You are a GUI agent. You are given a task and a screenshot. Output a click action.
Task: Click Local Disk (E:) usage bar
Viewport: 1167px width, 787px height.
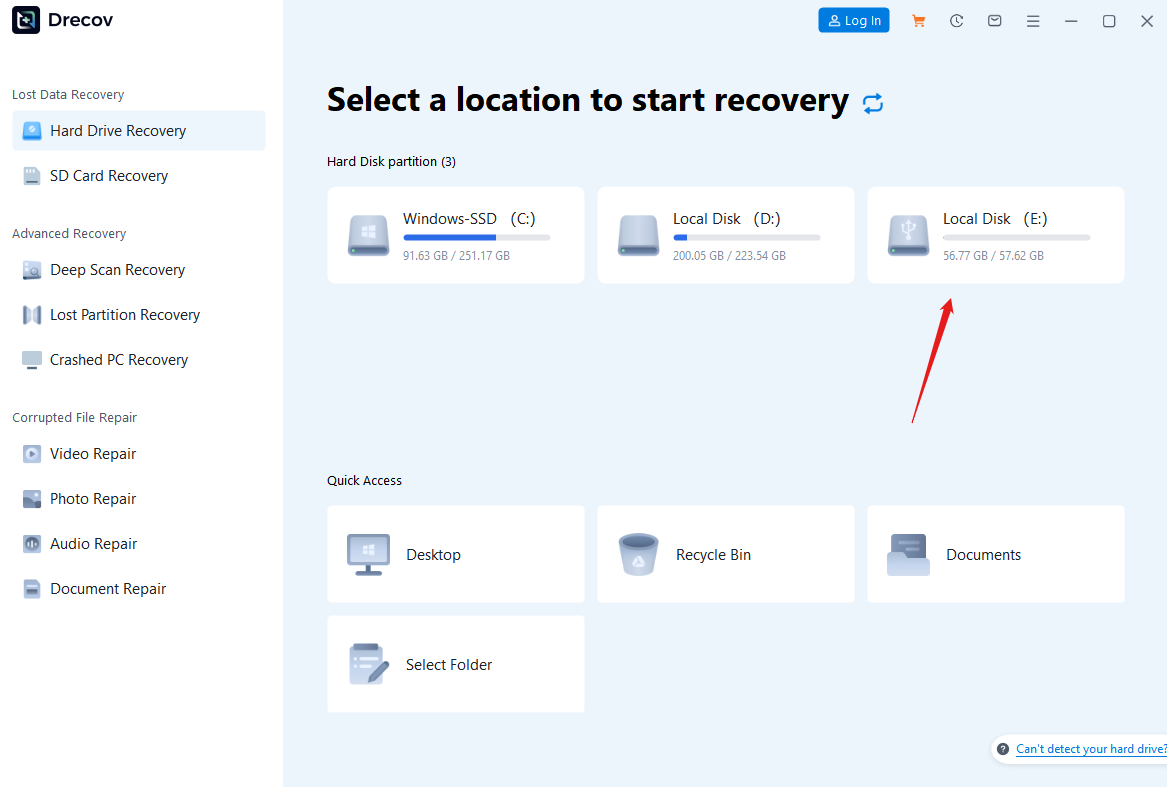pos(1015,237)
